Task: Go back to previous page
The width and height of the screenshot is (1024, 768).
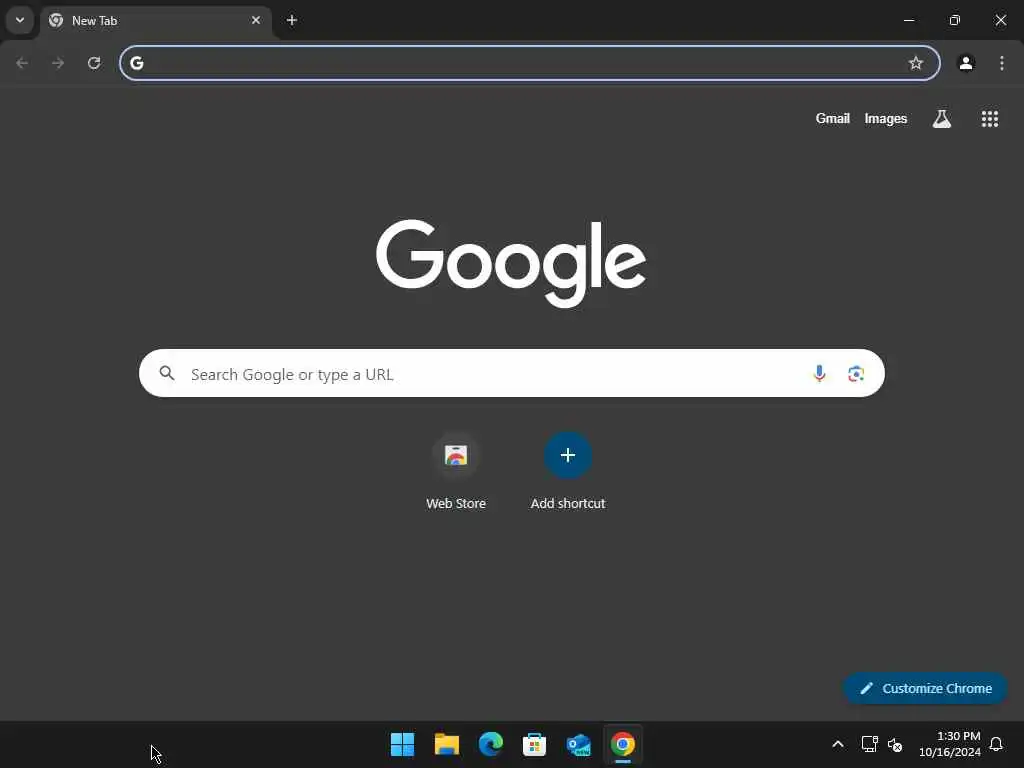Action: (x=22, y=63)
